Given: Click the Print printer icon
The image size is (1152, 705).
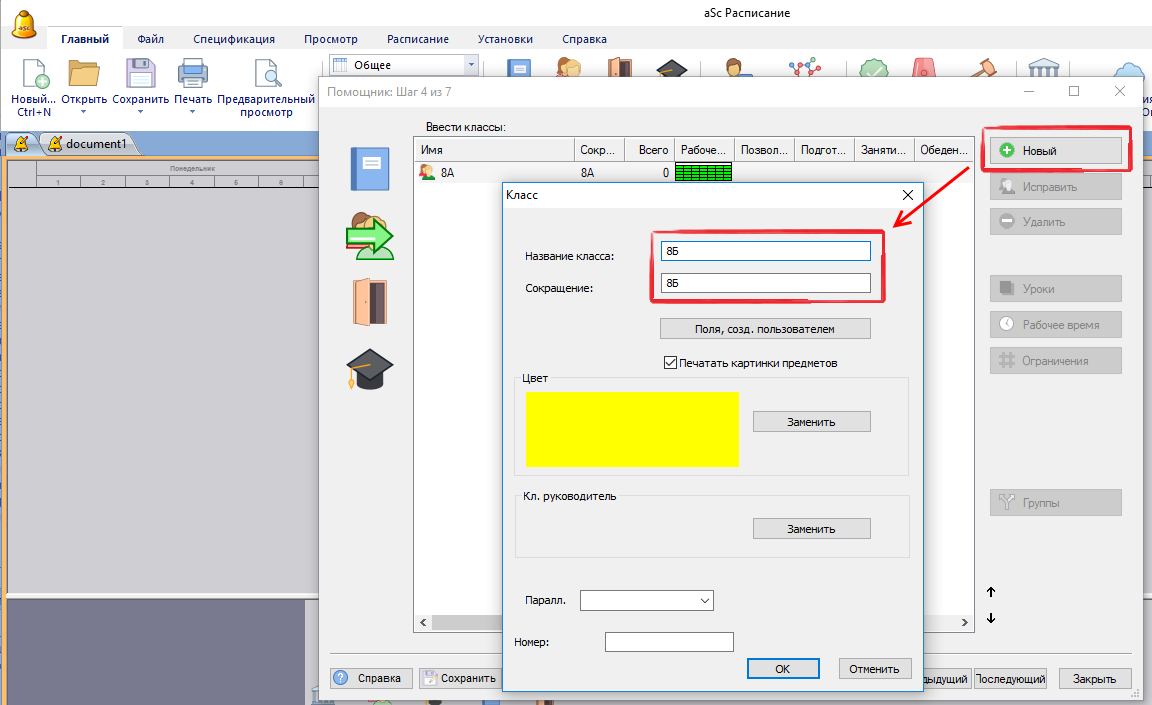Looking at the screenshot, I should (x=192, y=75).
